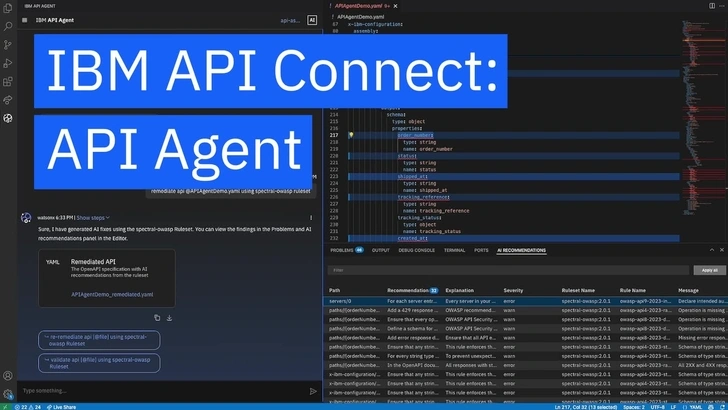The width and height of the screenshot is (728, 410).
Task: Open the Explorer view in activity bar
Action: click(x=8, y=8)
